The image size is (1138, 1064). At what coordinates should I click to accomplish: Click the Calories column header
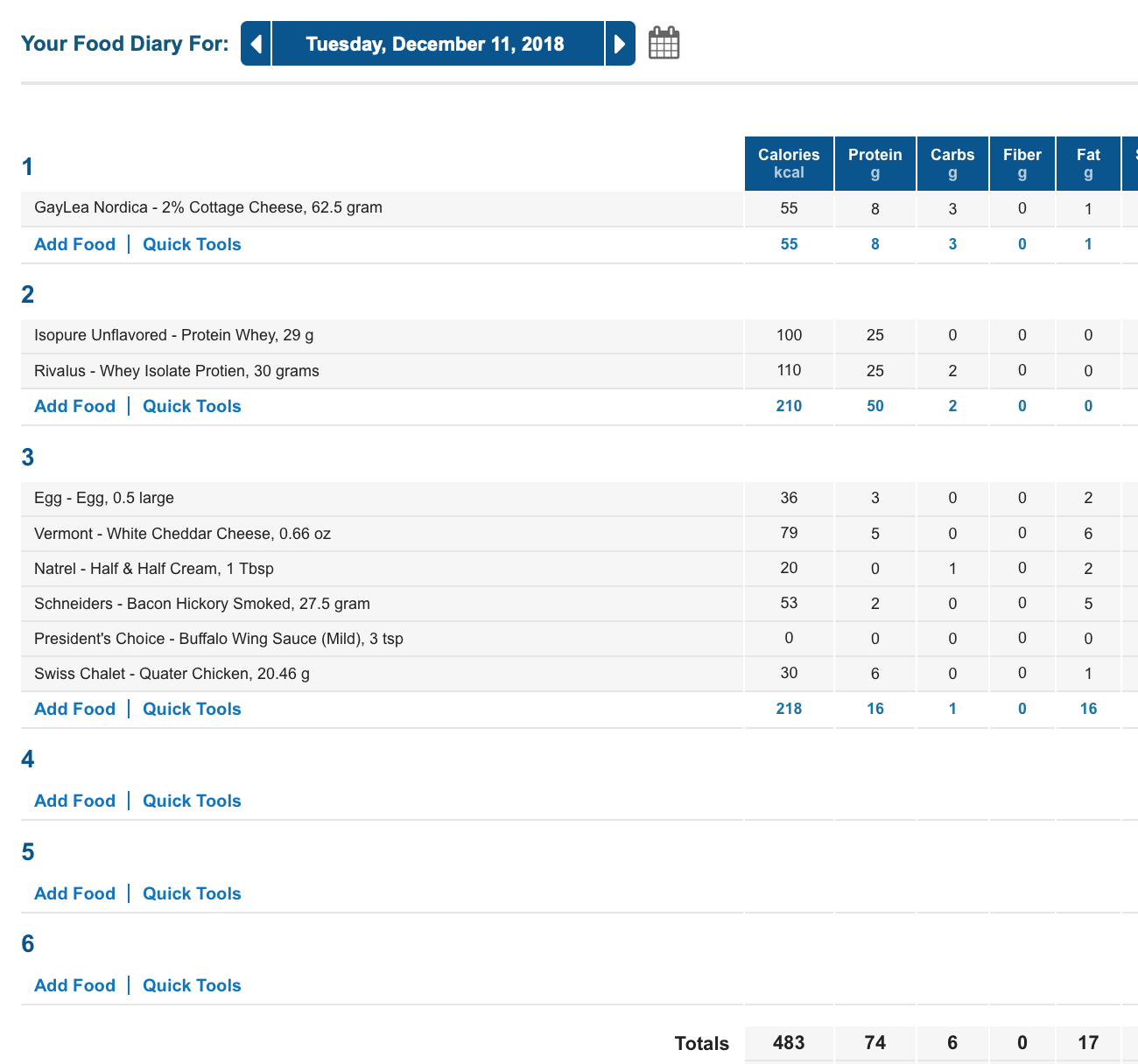click(789, 164)
